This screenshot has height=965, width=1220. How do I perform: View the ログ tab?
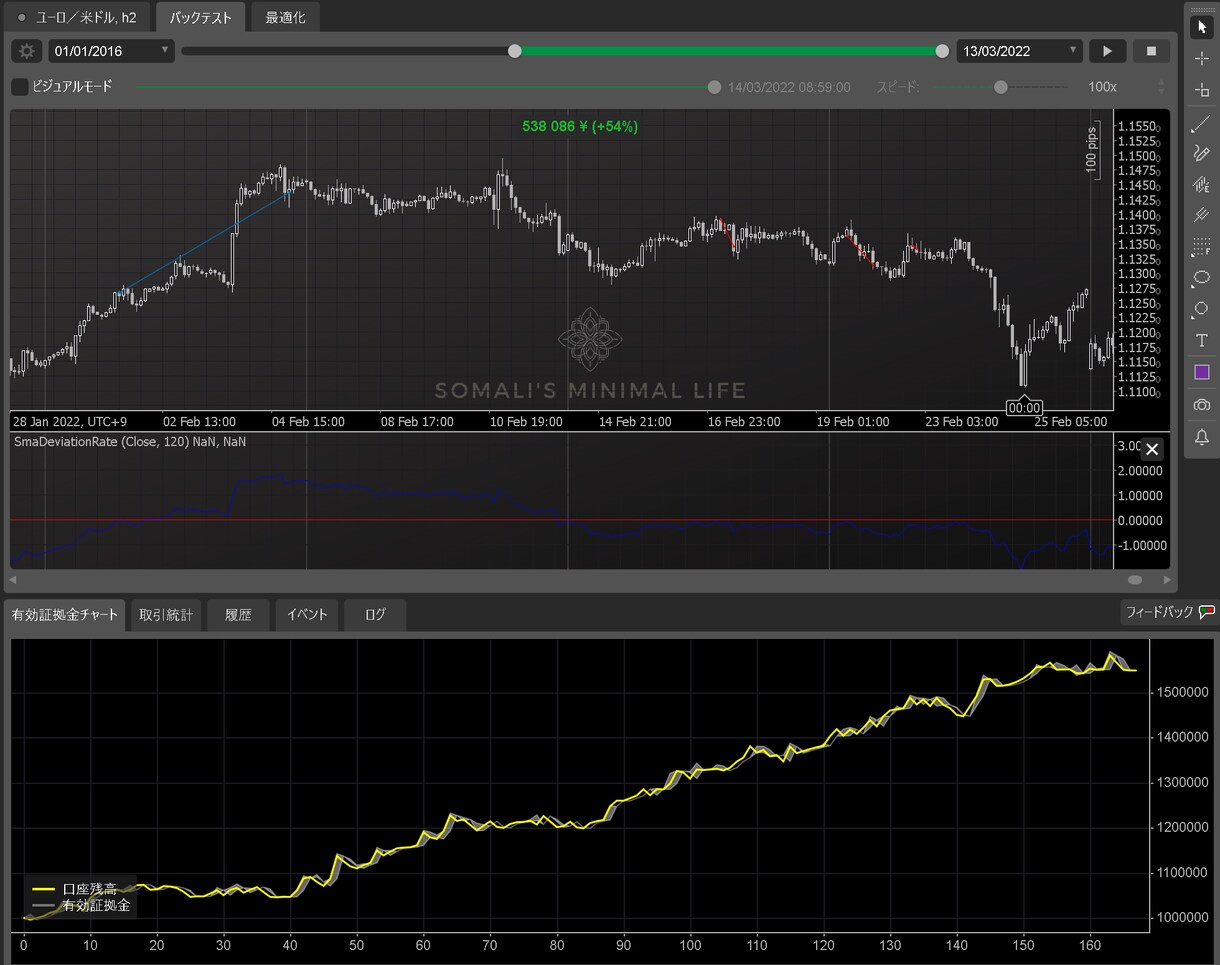pos(376,615)
